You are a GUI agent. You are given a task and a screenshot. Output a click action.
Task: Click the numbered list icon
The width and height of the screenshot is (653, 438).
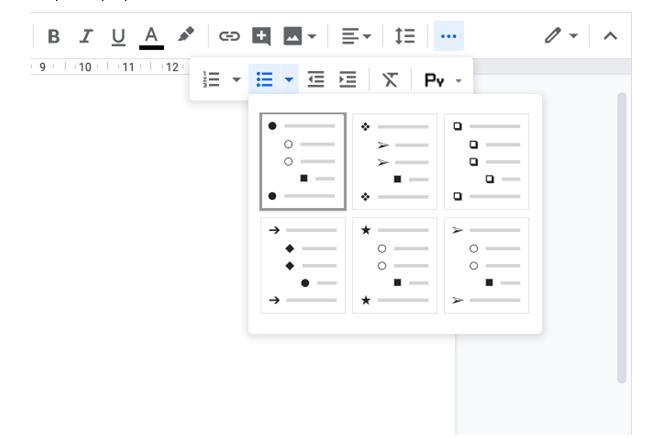(211, 79)
